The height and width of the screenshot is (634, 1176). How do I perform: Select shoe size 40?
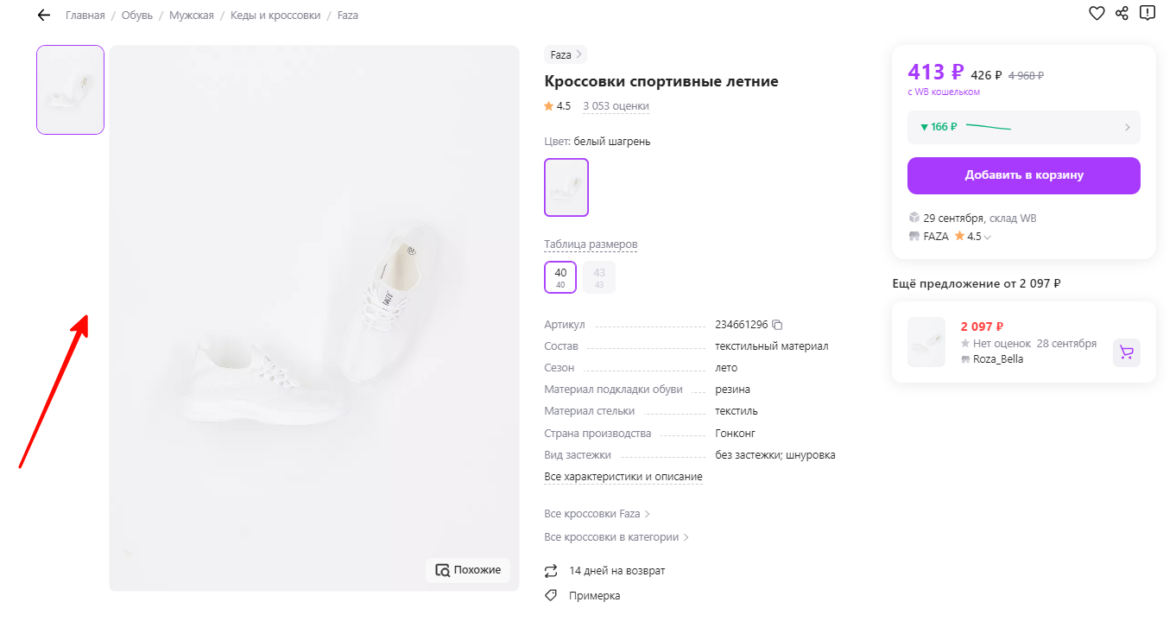[560, 277]
